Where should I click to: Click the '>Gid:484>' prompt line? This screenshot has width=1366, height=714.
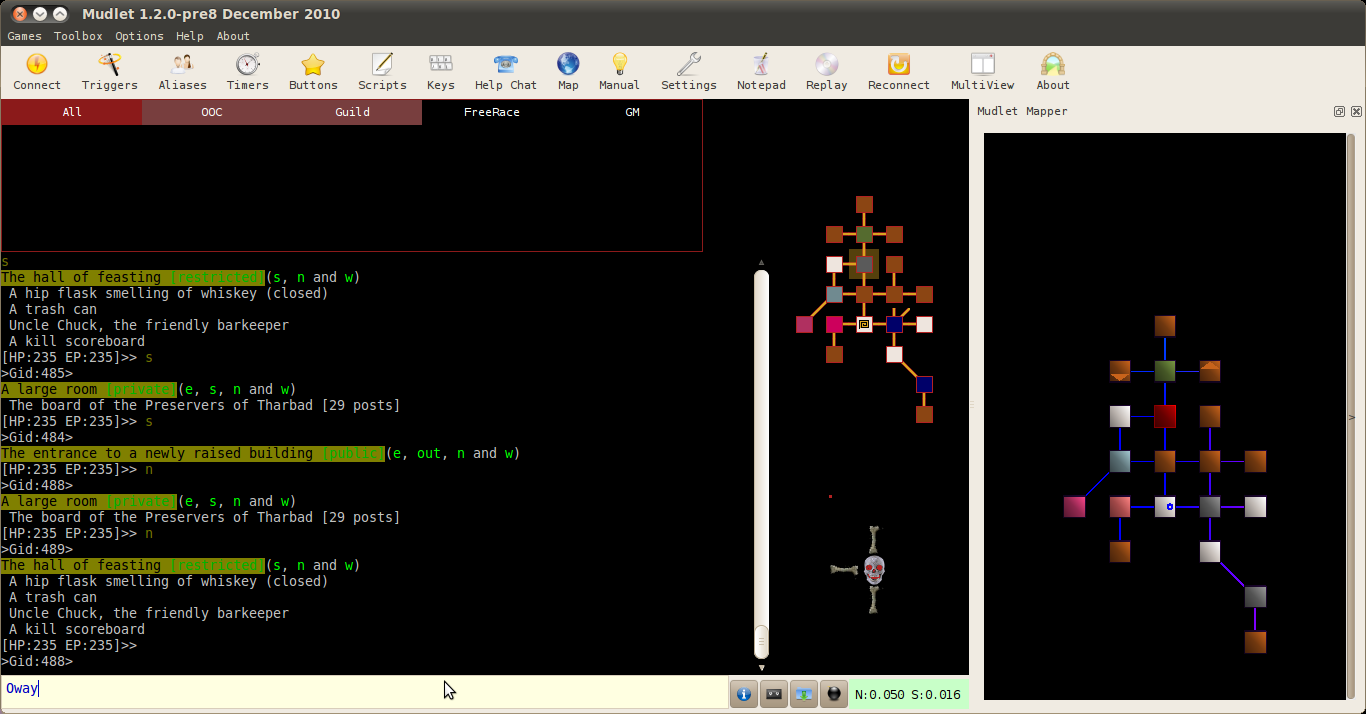point(37,437)
